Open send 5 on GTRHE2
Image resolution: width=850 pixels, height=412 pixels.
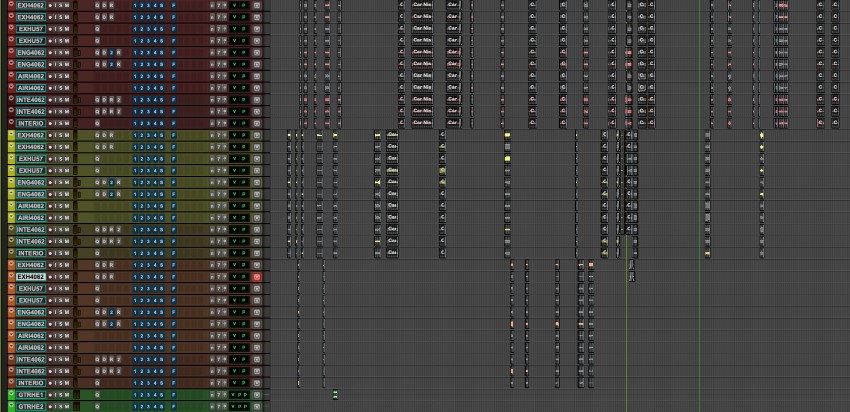click(162, 407)
